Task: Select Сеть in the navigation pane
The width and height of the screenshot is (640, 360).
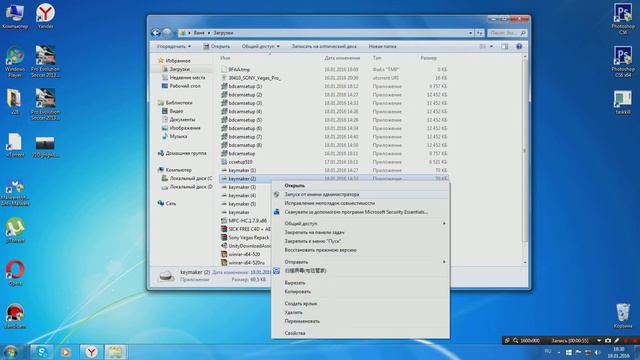Action: click(x=170, y=203)
